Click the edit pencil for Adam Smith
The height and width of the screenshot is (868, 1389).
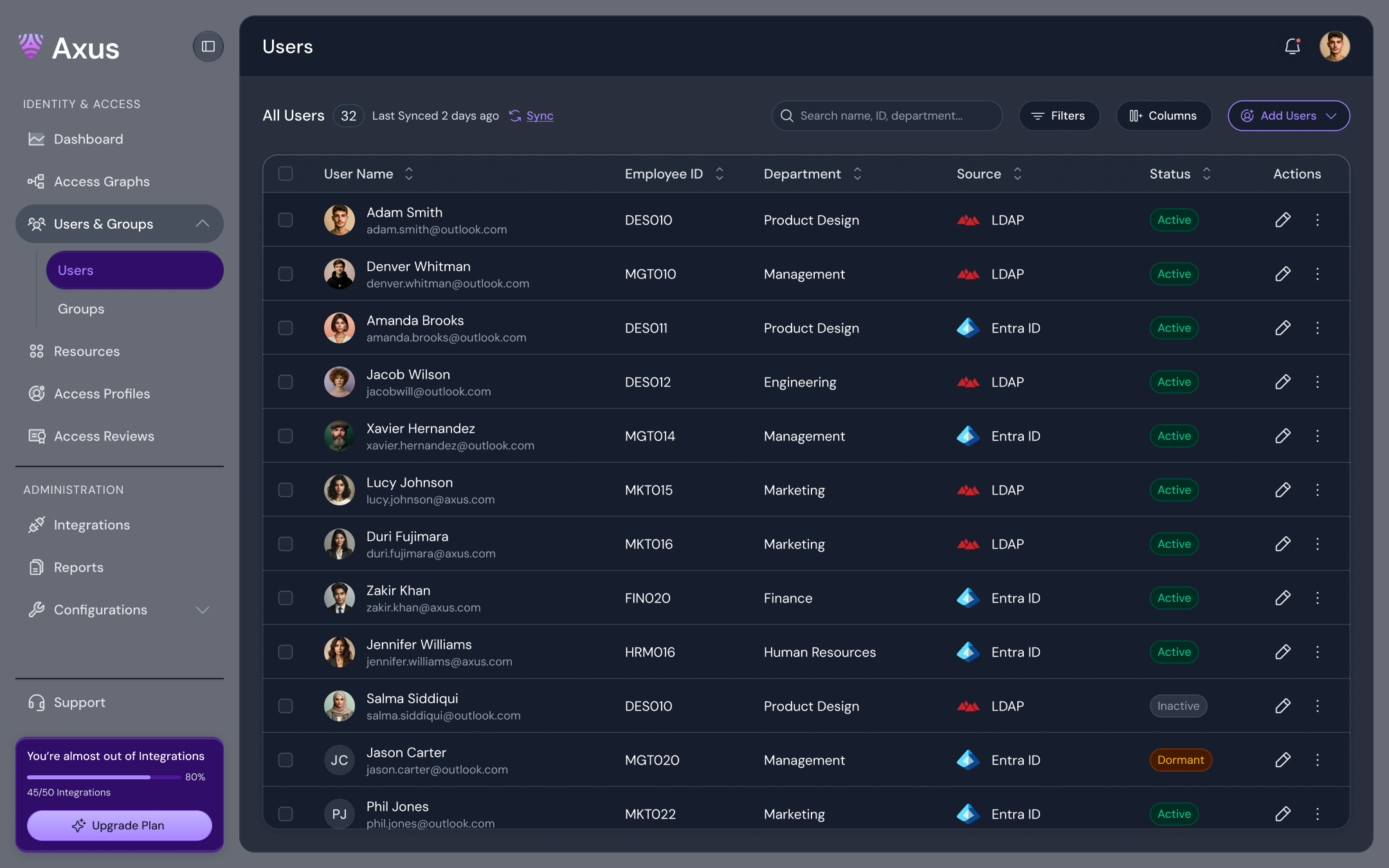1282,220
